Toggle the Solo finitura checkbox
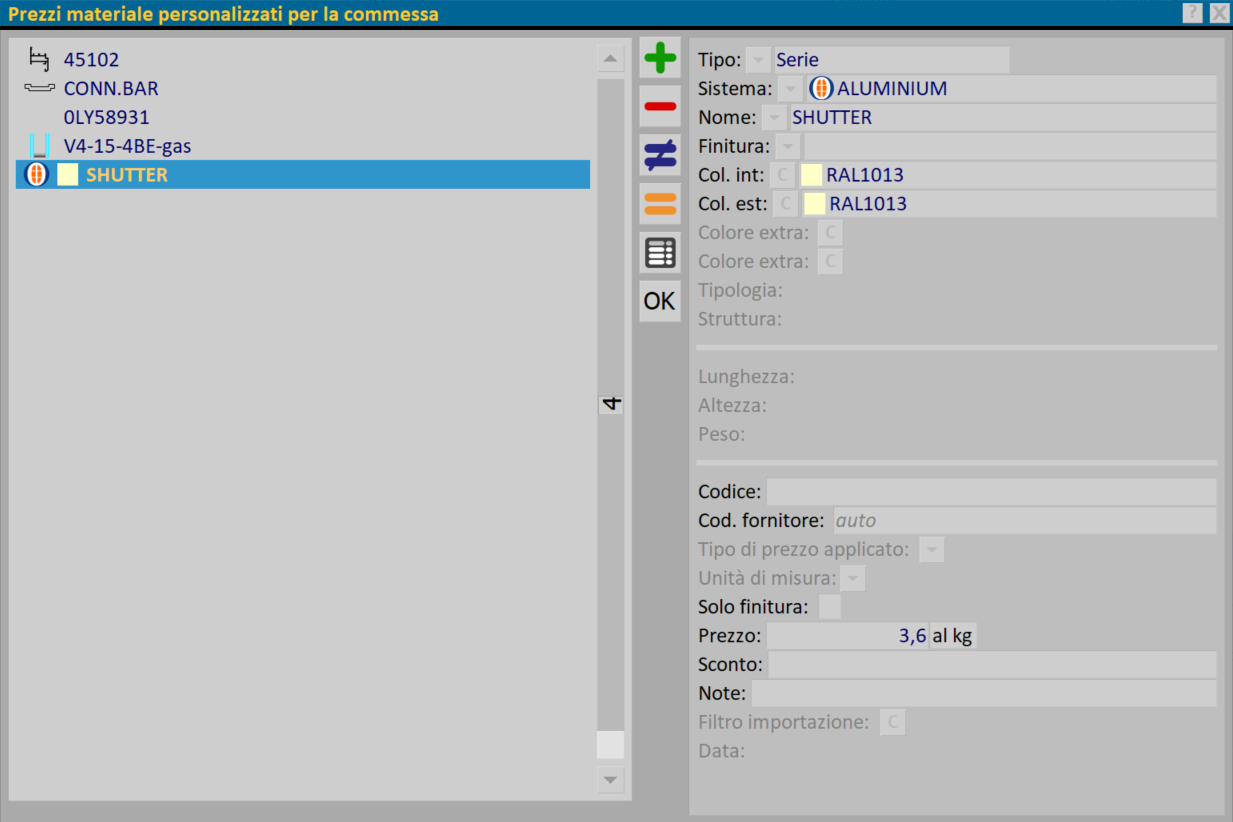Screen dimensions: 1233x822 pyautogui.click(x=829, y=607)
